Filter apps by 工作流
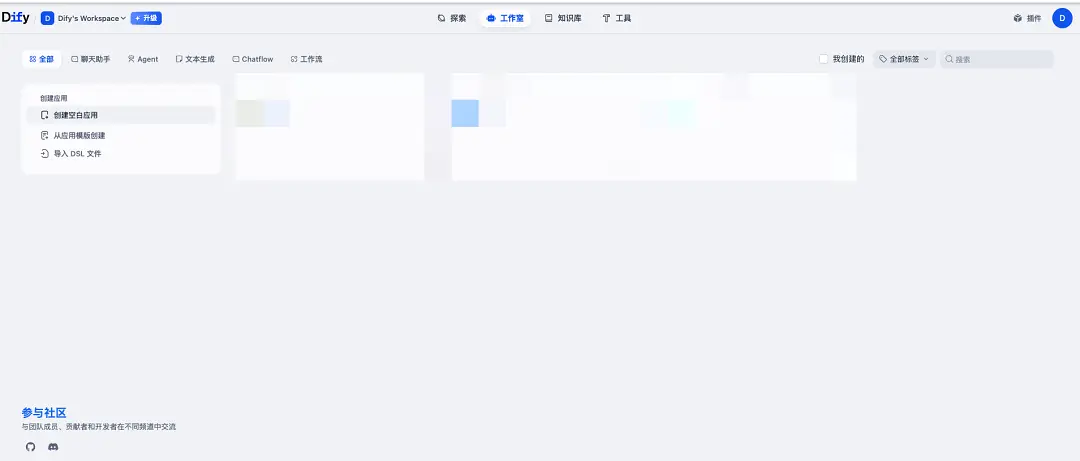The image size is (1080, 461). pyautogui.click(x=307, y=59)
